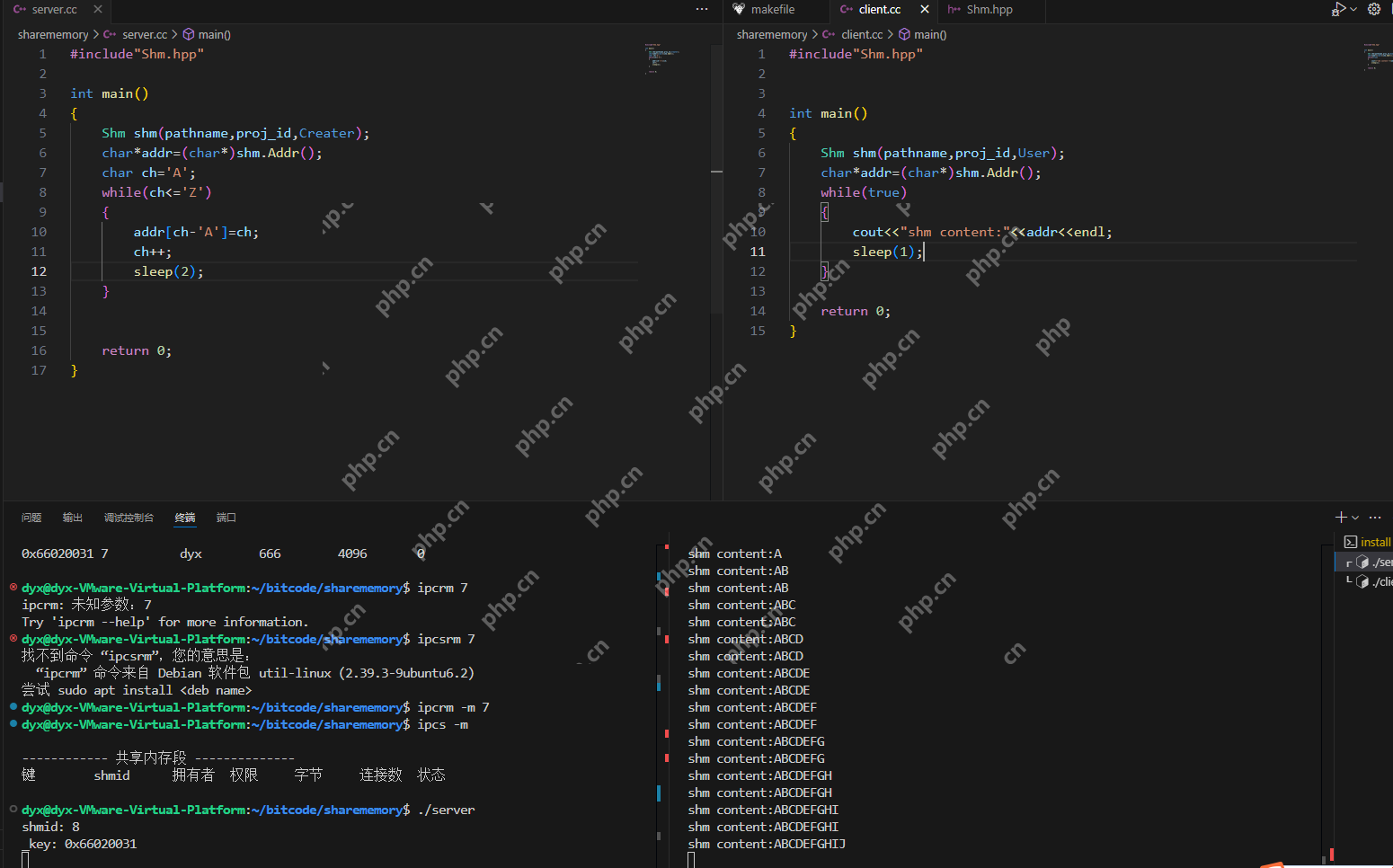Click the Shm shm(pathname,proj_id,User) line
The image size is (1393, 868).
point(943,153)
